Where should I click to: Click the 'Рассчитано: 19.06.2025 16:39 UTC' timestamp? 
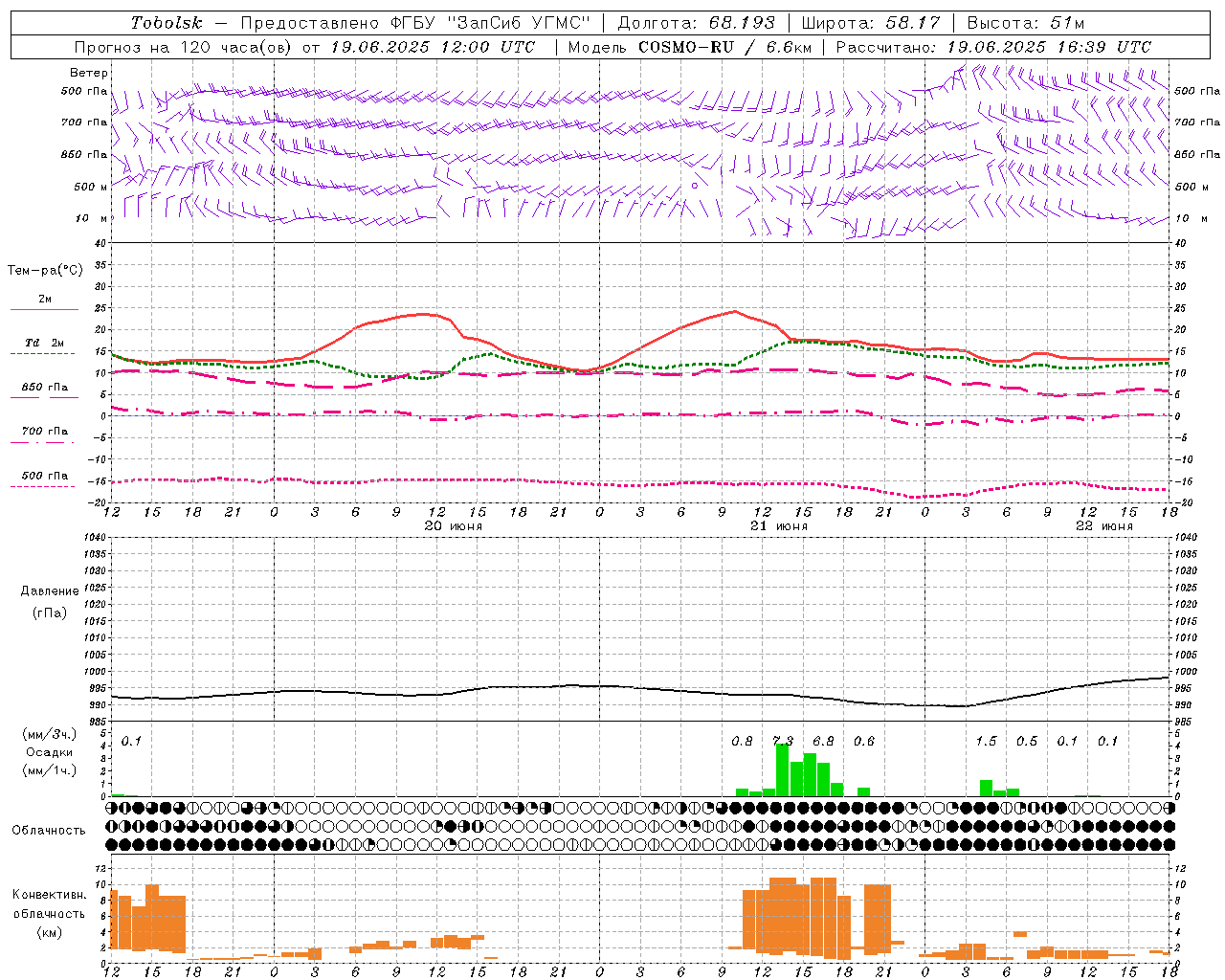click(993, 47)
